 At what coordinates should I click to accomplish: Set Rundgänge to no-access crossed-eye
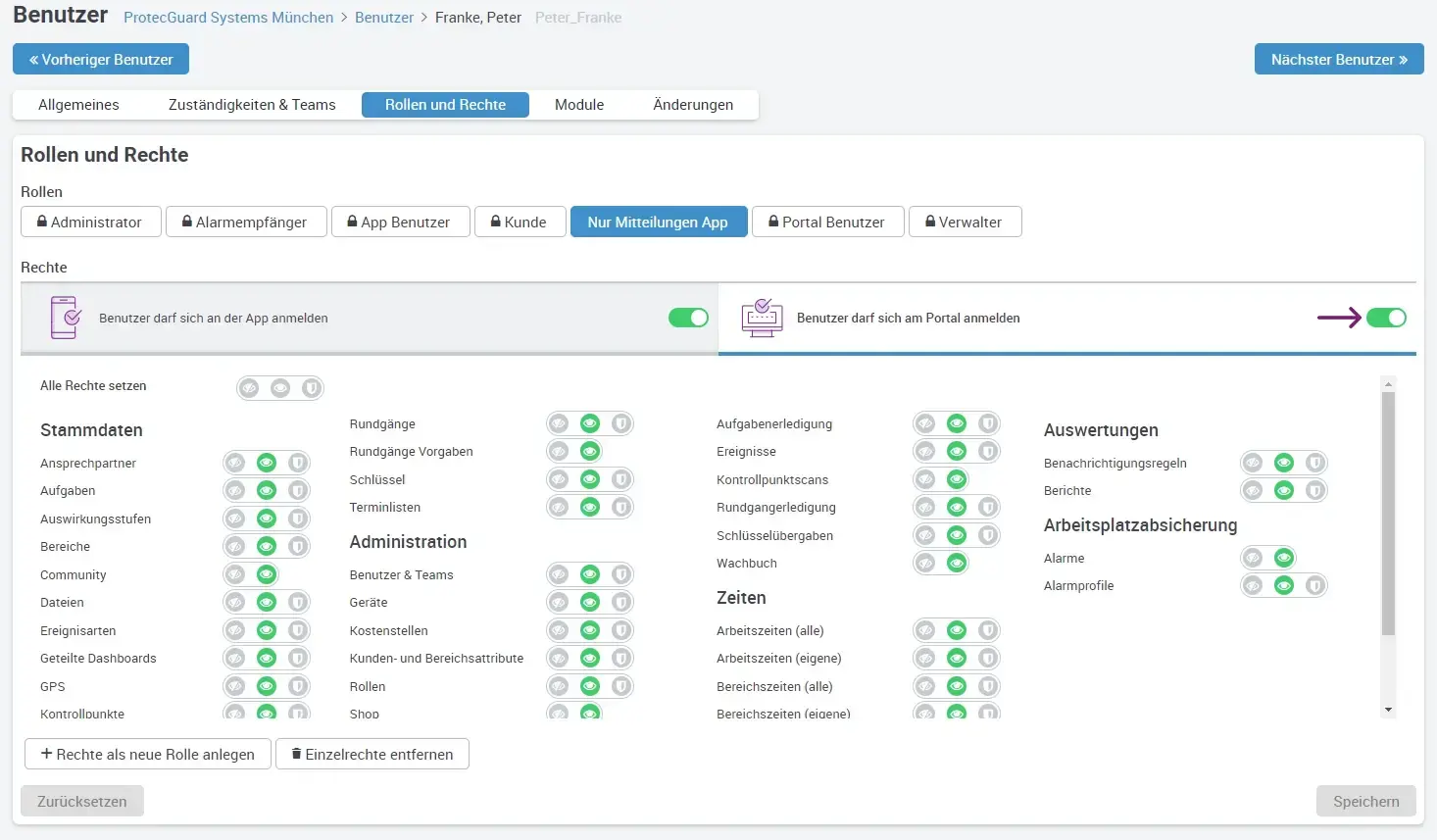pos(559,423)
